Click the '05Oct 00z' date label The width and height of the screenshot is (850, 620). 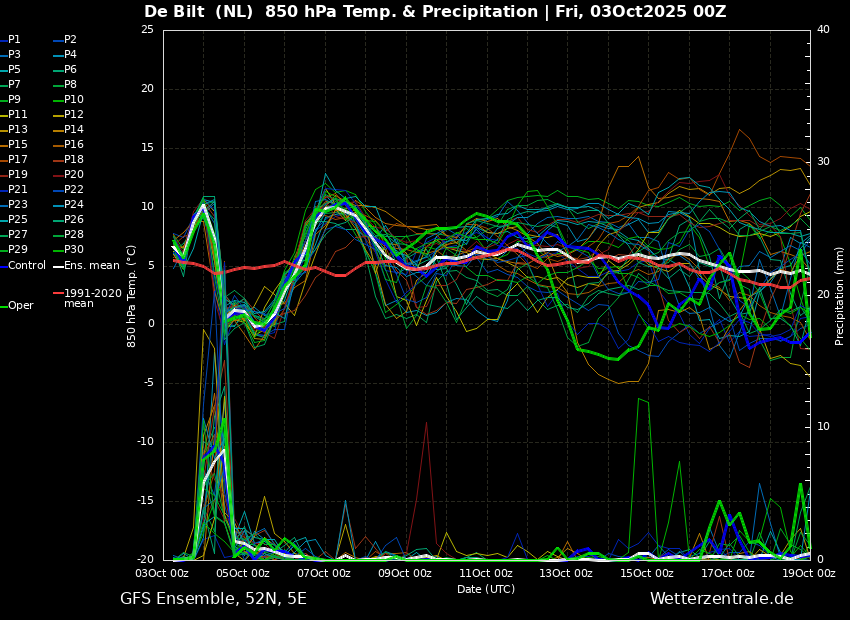[x=244, y=573]
